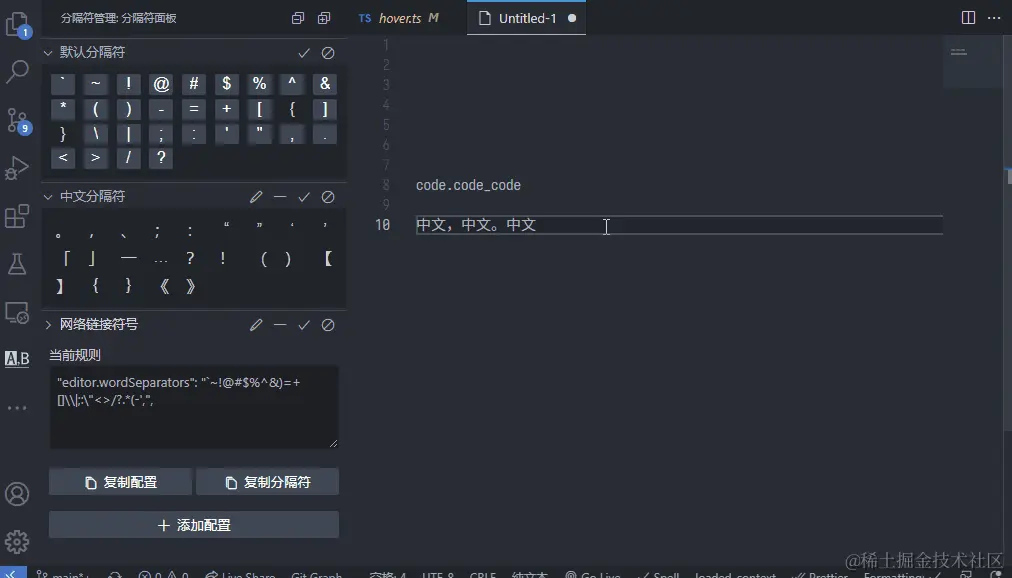Open Extensions view in activity bar

click(17, 216)
